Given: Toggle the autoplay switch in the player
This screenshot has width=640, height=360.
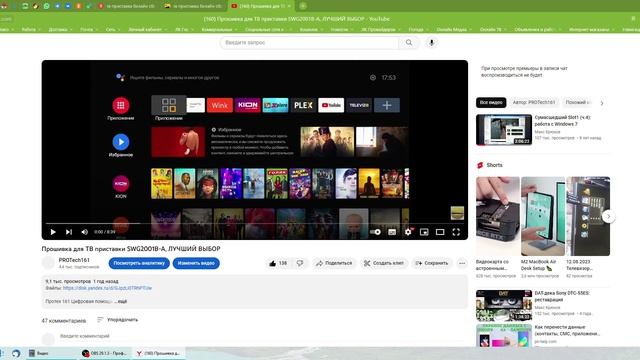Looking at the screenshot, I should (x=375, y=232).
